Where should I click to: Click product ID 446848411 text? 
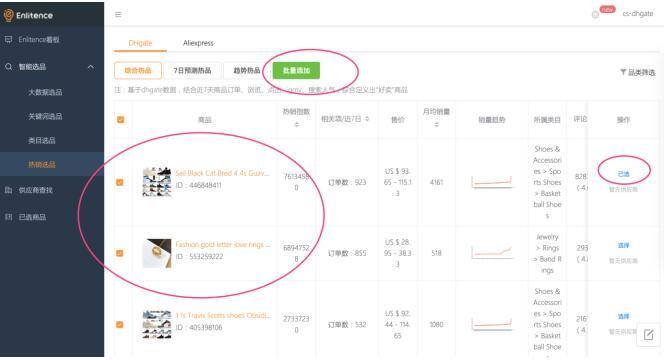tap(198, 185)
